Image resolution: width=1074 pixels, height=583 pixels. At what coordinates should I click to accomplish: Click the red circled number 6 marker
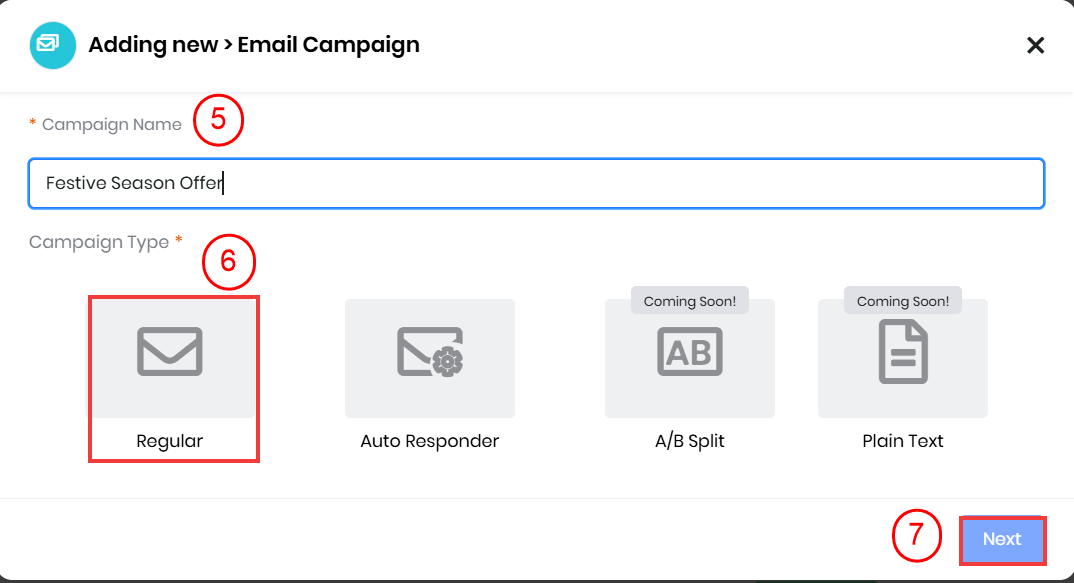click(x=229, y=260)
